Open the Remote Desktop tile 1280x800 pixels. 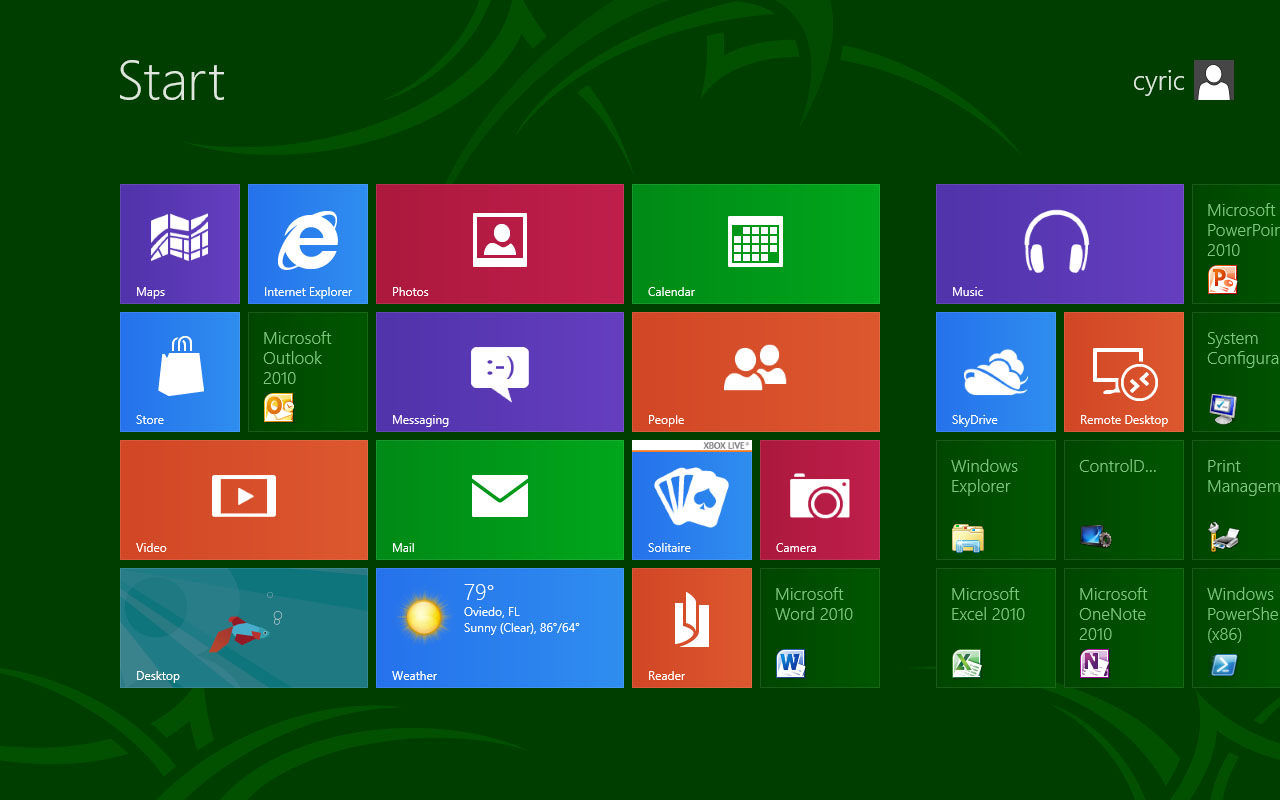[x=1124, y=372]
